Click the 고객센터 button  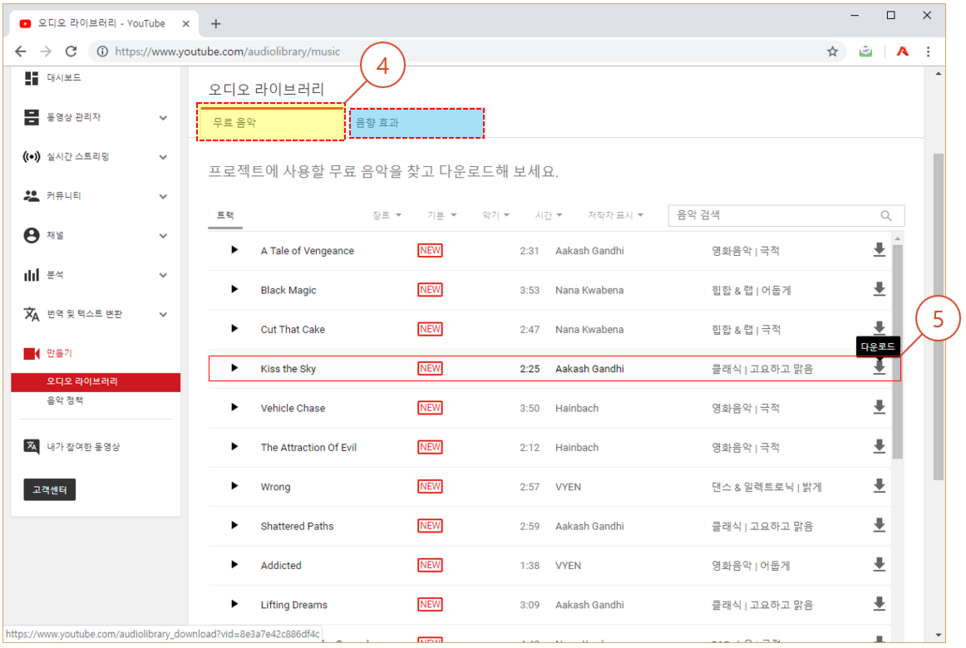coord(49,490)
